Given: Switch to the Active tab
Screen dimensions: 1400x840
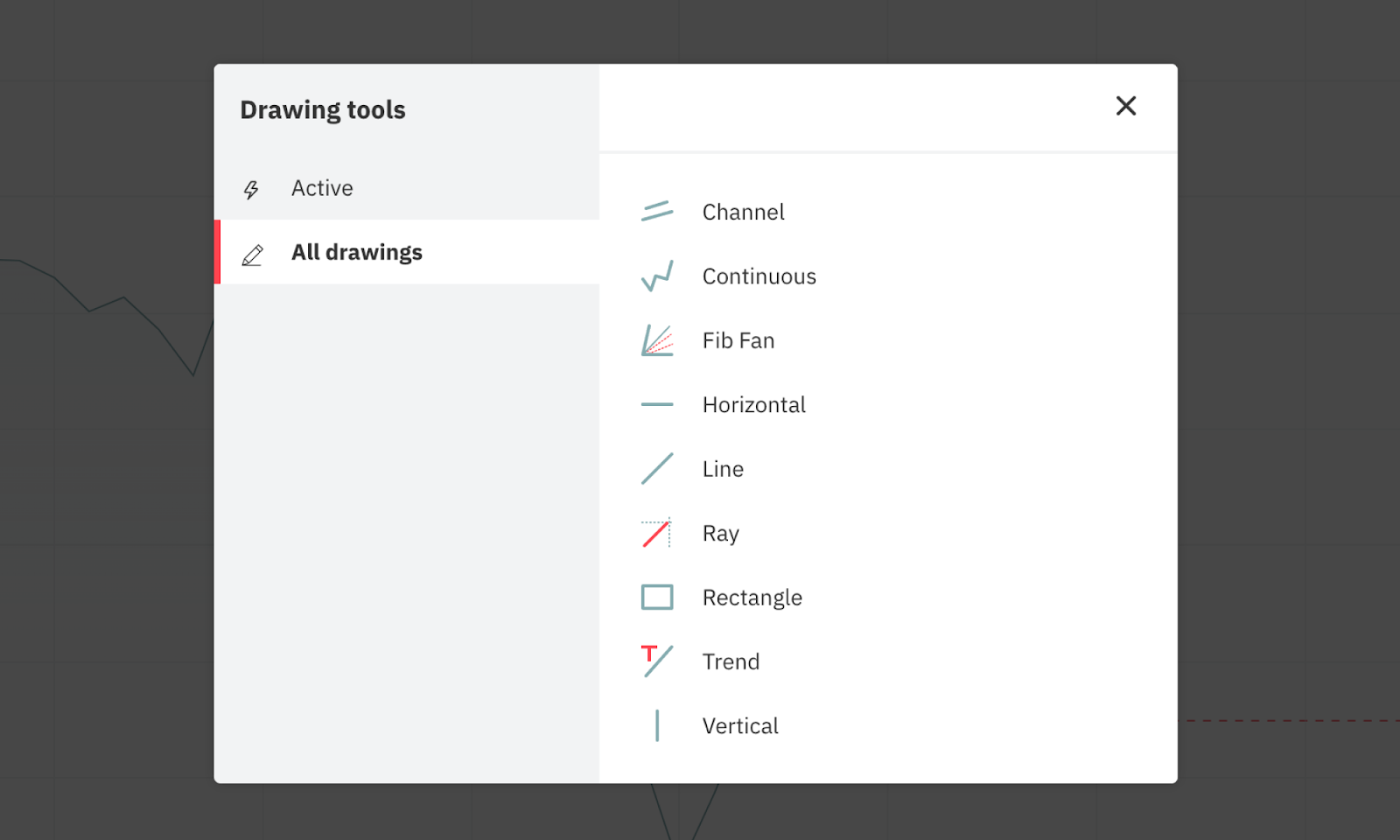Looking at the screenshot, I should click(322, 188).
